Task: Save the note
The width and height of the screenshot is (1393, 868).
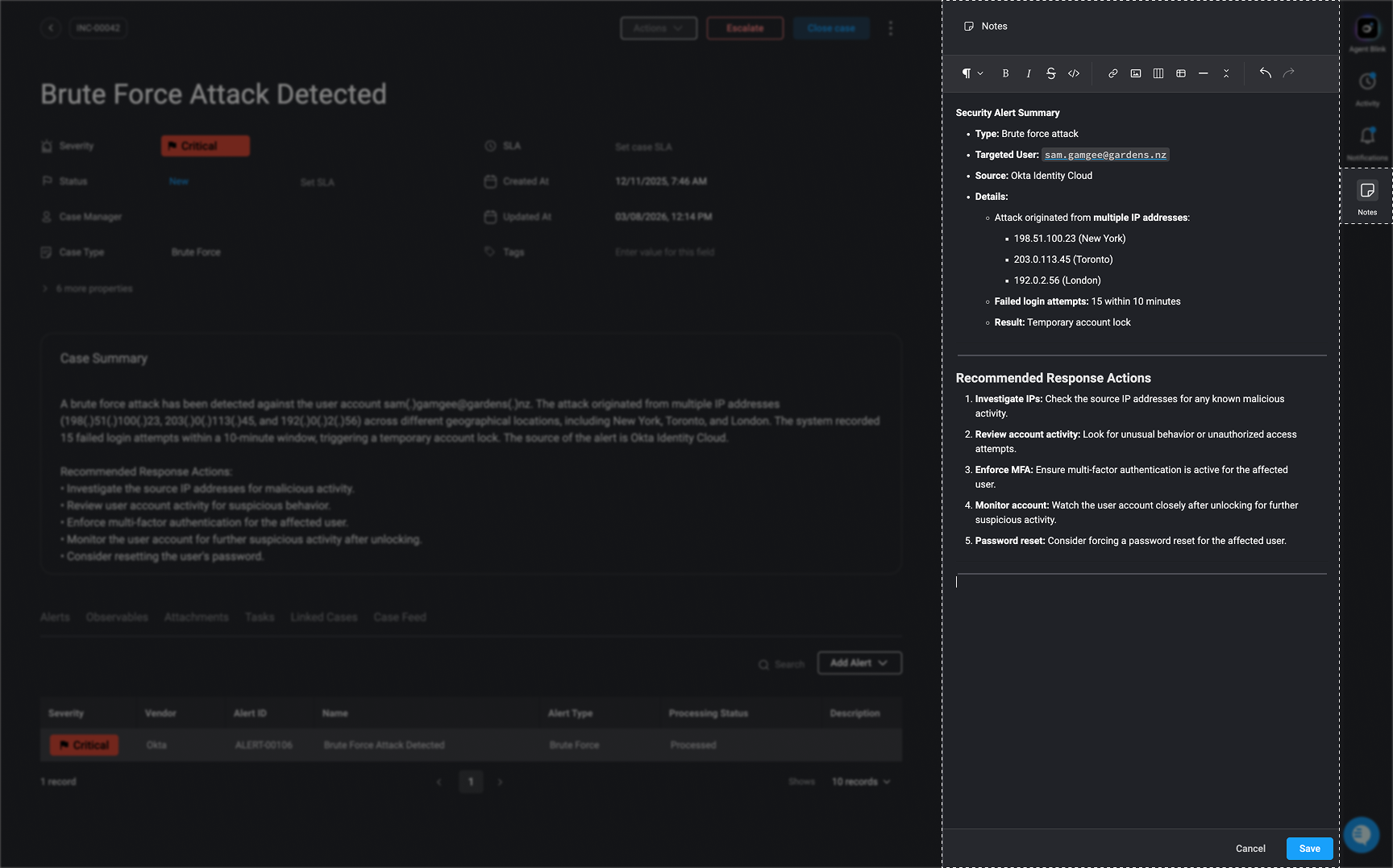Action: [x=1309, y=848]
